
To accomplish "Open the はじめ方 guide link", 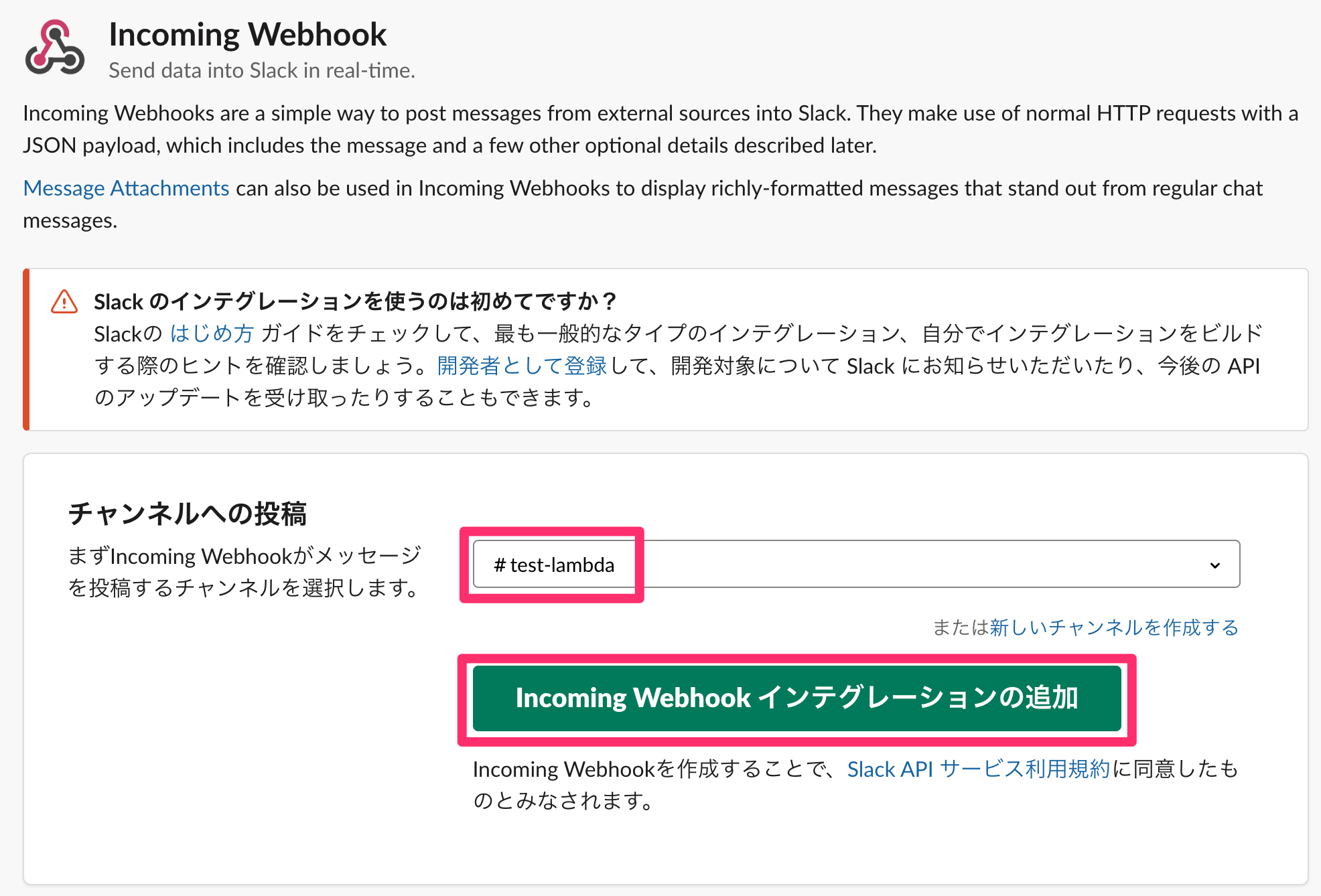I will point(212,333).
